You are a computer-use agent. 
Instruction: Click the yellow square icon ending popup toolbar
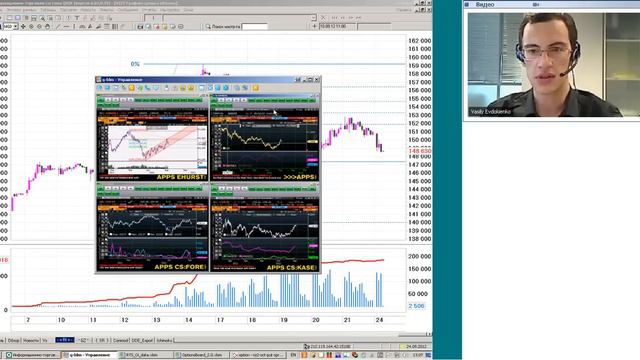[256, 88]
